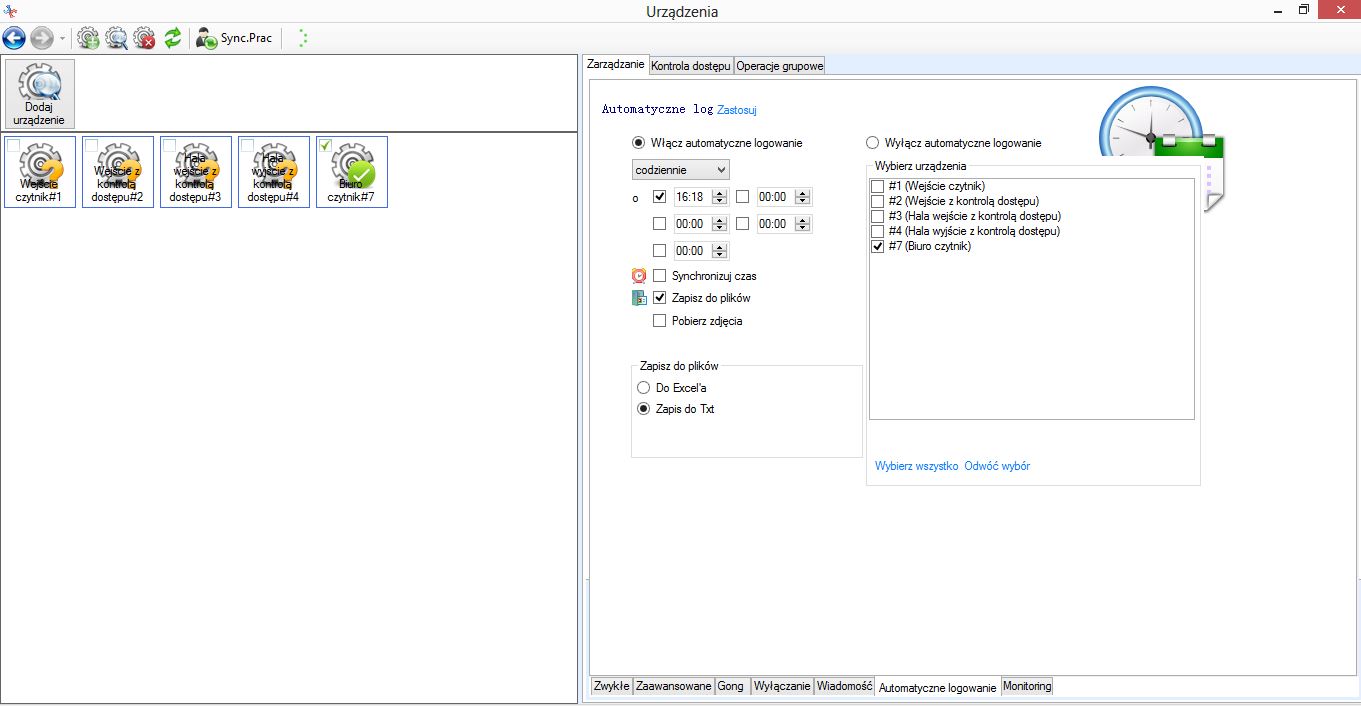The height and width of the screenshot is (706, 1361).
Task: Tick the #1 (Wejście czytnik) device checkbox
Action: tap(877, 186)
